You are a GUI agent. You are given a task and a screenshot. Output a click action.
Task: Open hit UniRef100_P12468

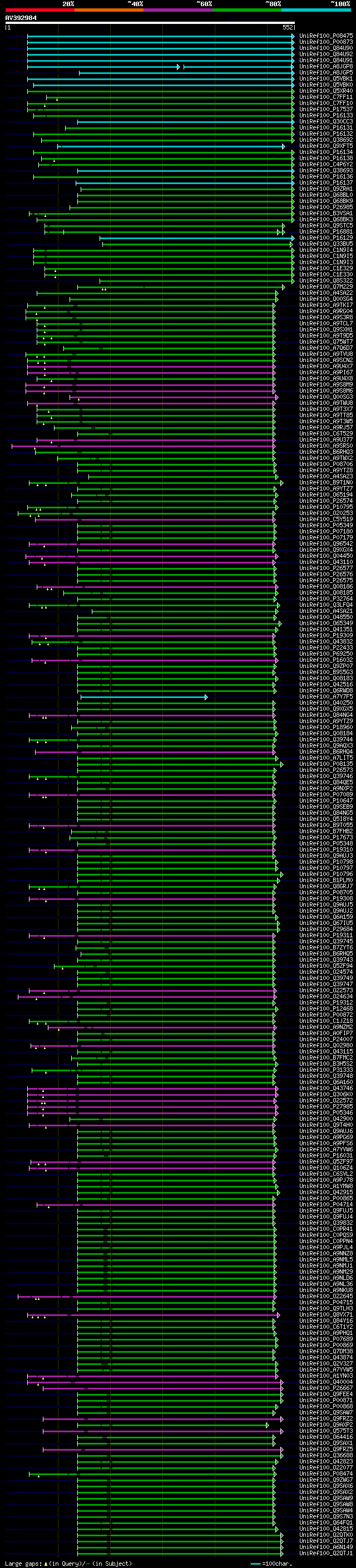point(326,1008)
